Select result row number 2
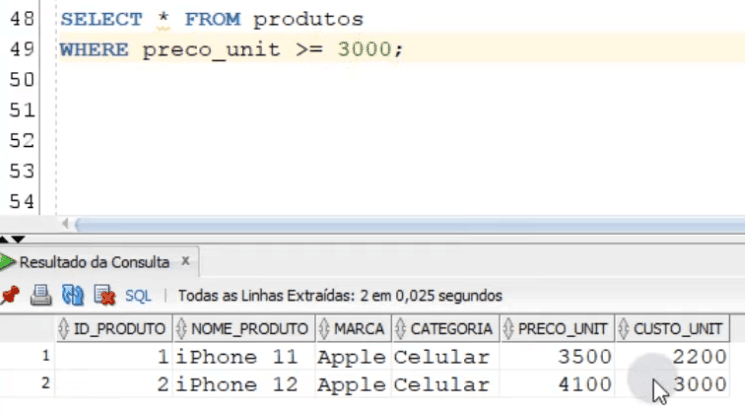Viewport: 745px width, 416px height. click(46, 383)
